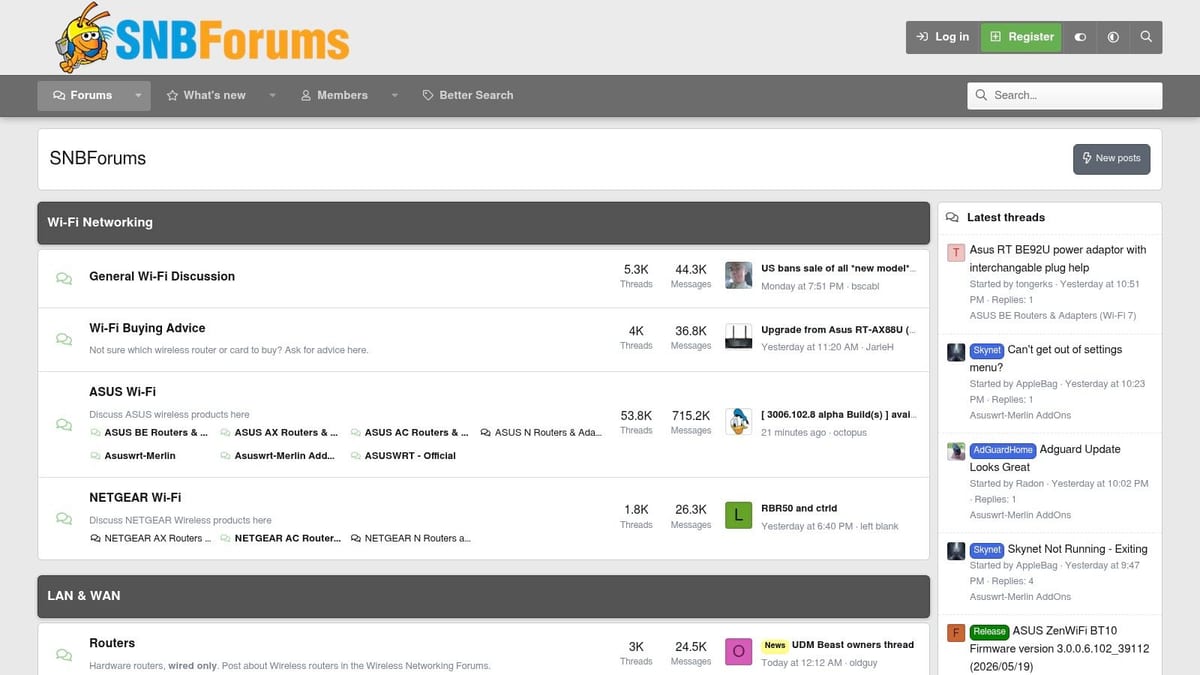Open Asuswrt-Merlin AddOns subforum

pyautogui.click(x=277, y=456)
